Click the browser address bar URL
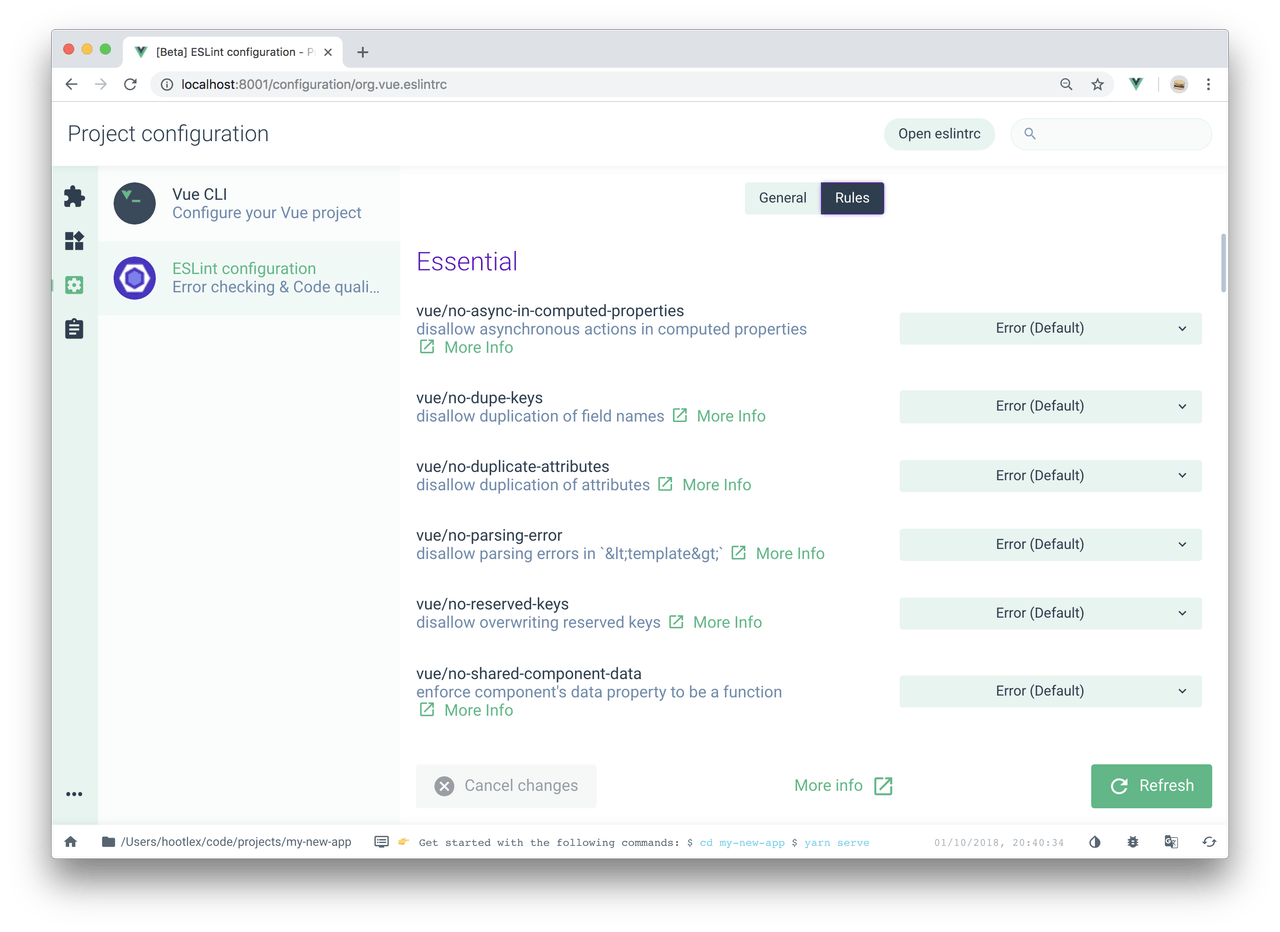 click(x=314, y=84)
